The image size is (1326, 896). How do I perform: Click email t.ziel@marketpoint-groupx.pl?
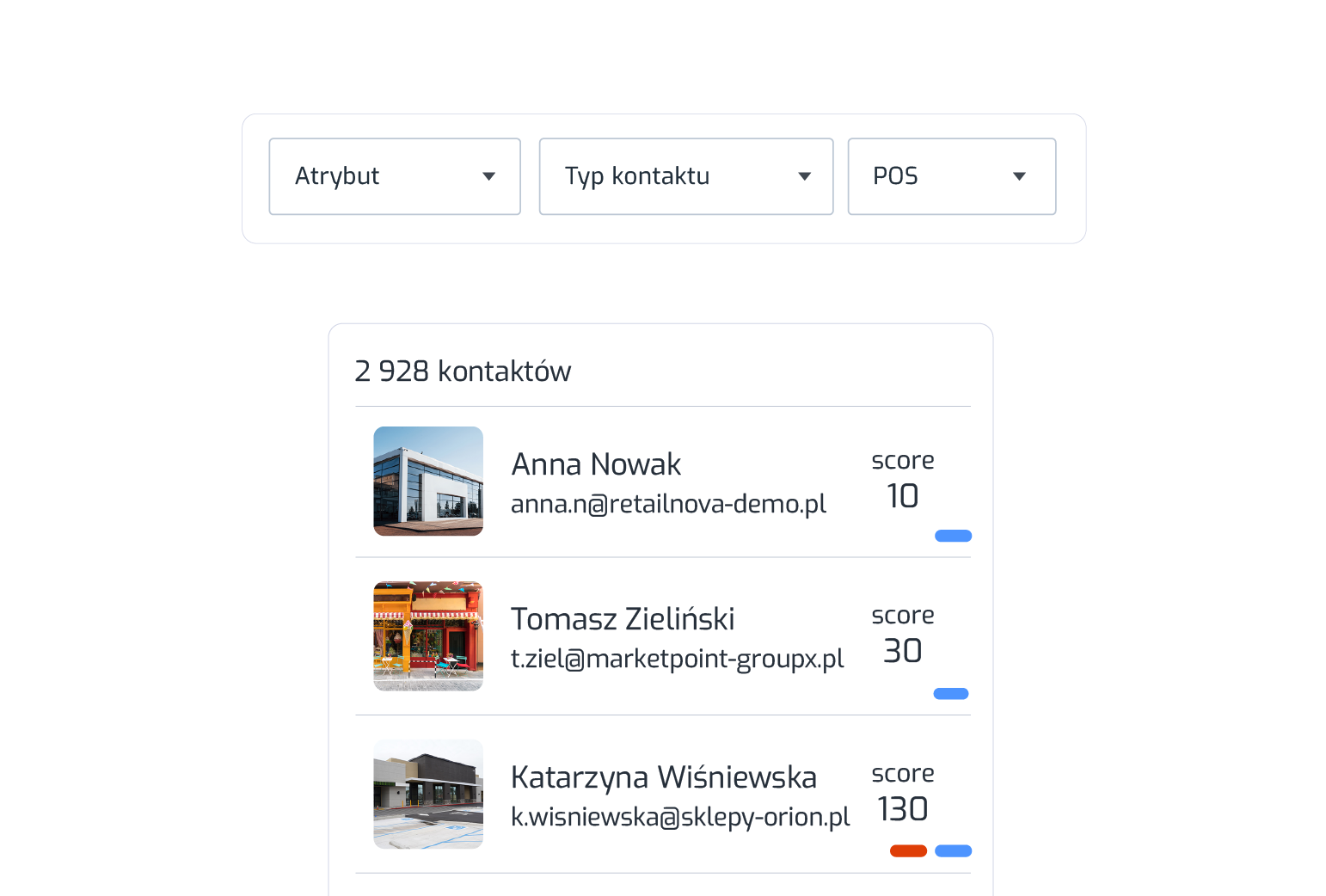coord(678,659)
